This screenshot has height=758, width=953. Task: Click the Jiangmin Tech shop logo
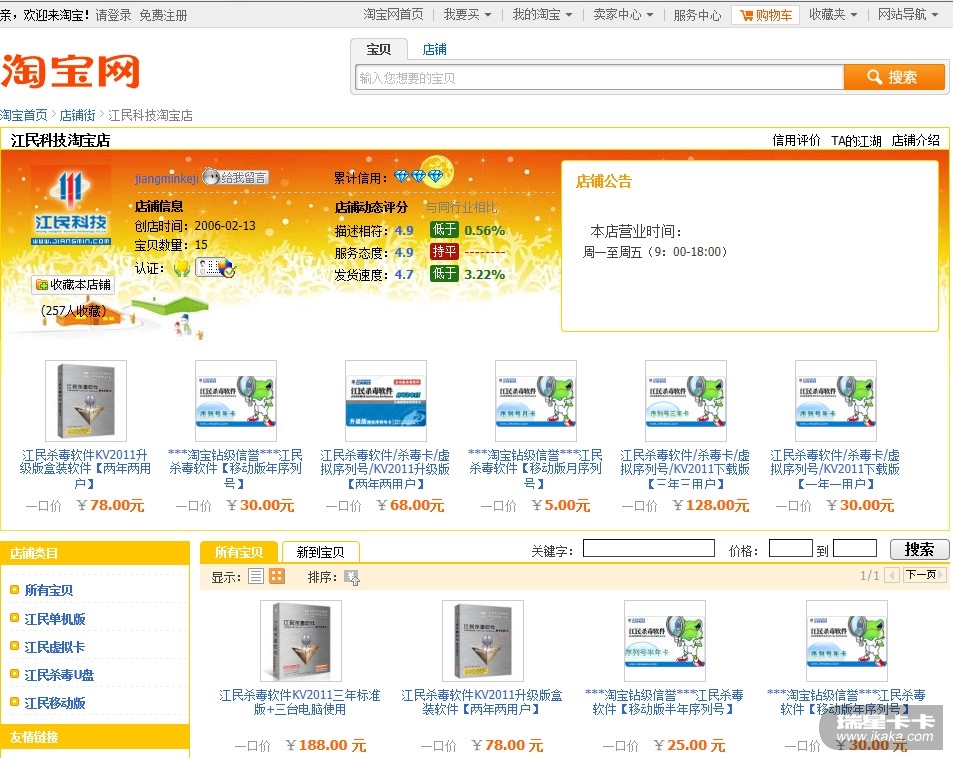71,205
